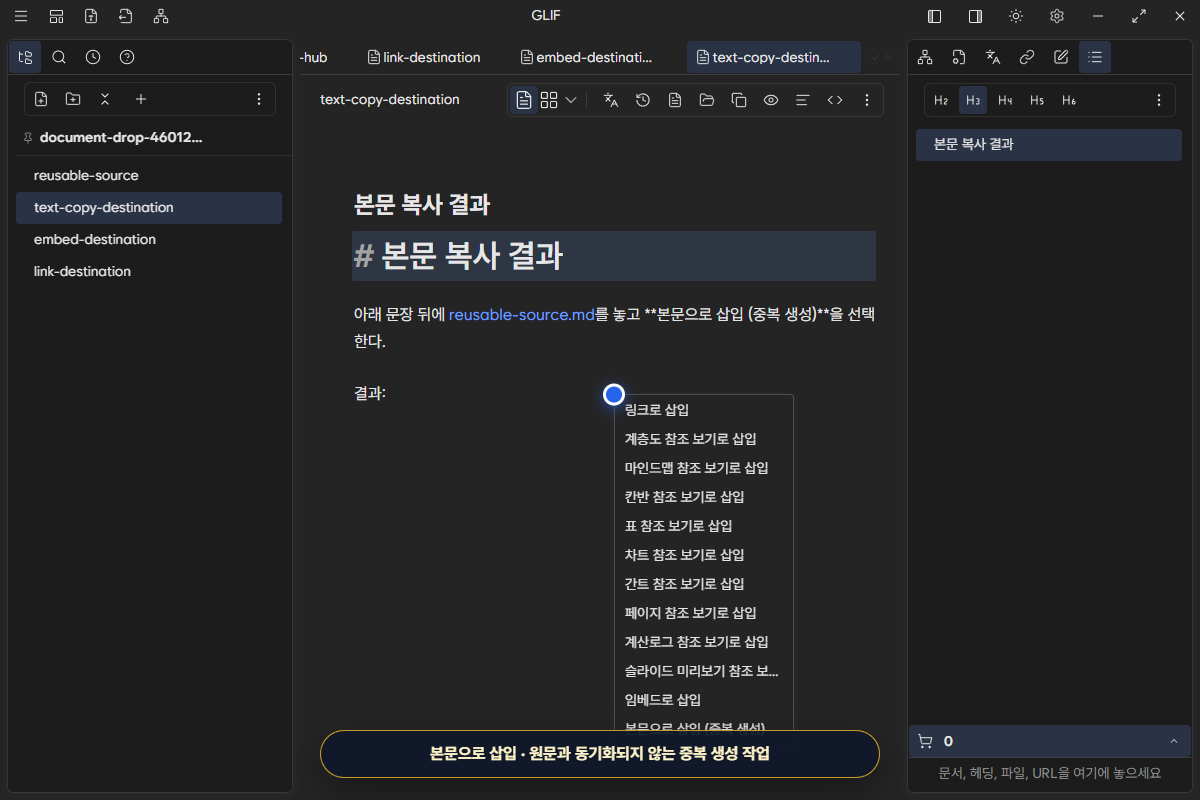Click the plus add icon in sidebar
This screenshot has width=1200, height=800.
coord(141,99)
